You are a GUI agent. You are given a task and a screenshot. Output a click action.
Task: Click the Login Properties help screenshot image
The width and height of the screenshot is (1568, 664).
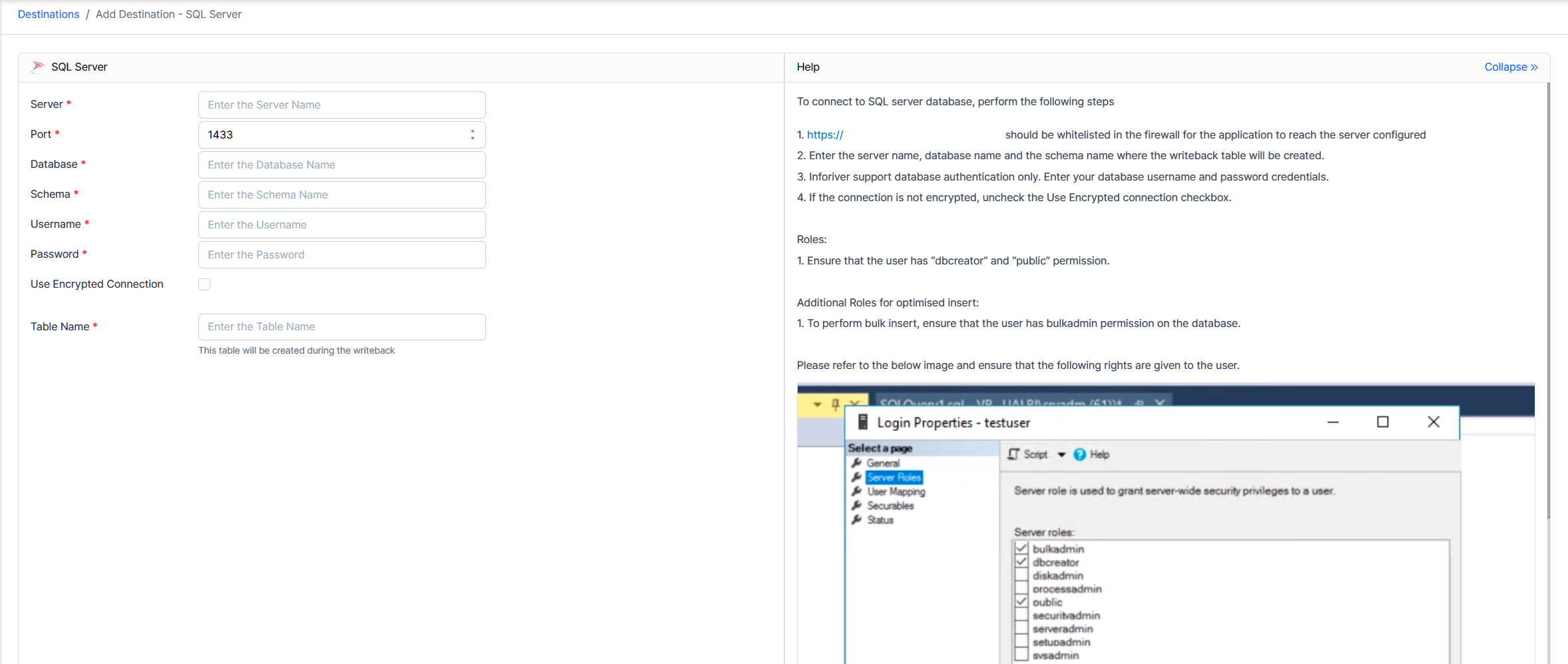(1166, 523)
